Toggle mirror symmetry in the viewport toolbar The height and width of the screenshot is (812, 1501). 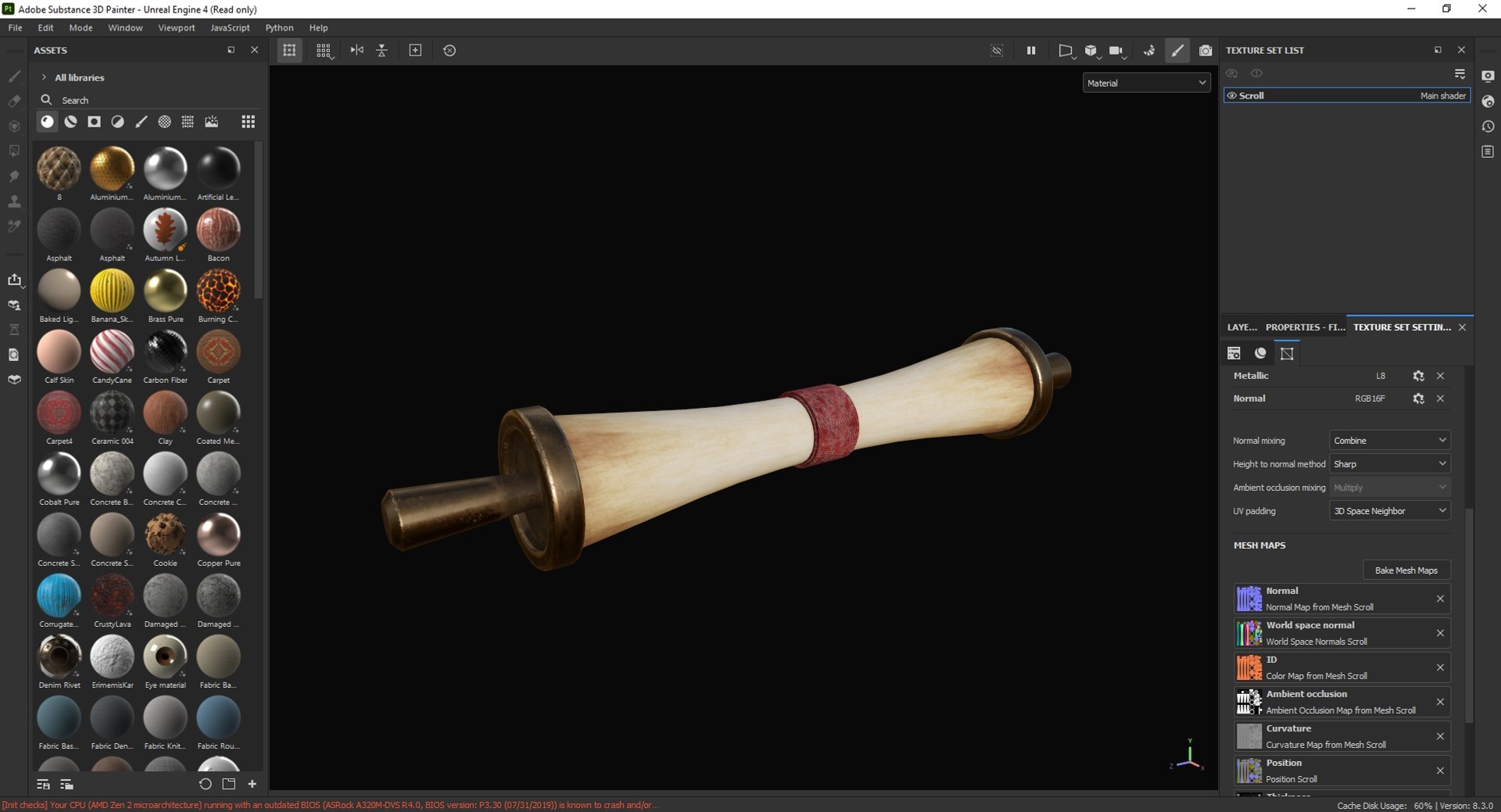pyautogui.click(x=357, y=50)
